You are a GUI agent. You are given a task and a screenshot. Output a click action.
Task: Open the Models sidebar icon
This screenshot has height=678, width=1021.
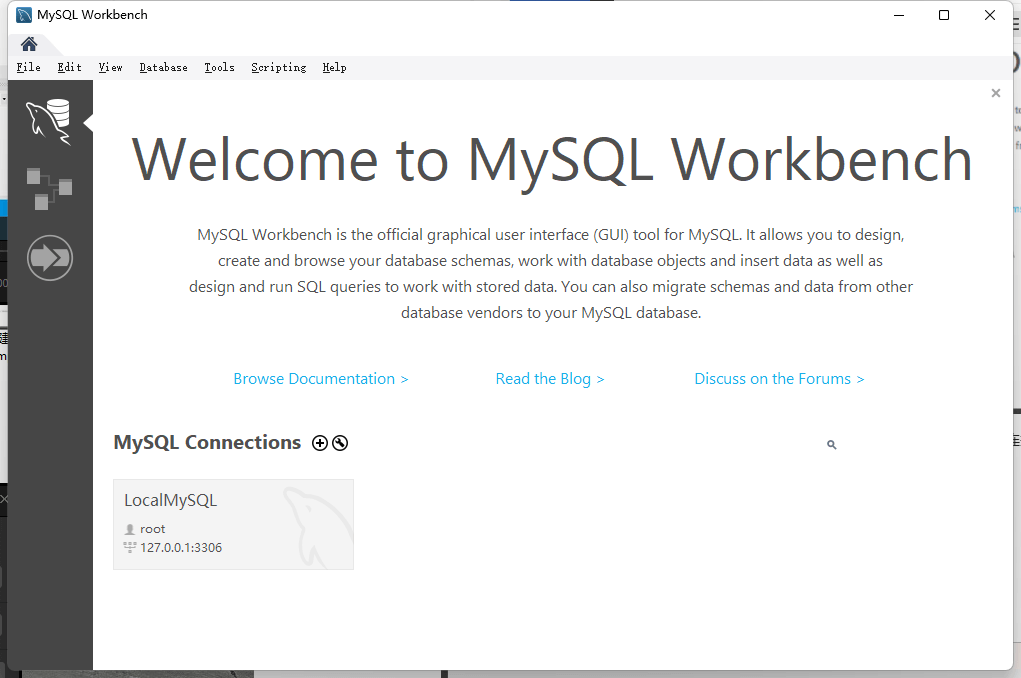(49, 189)
